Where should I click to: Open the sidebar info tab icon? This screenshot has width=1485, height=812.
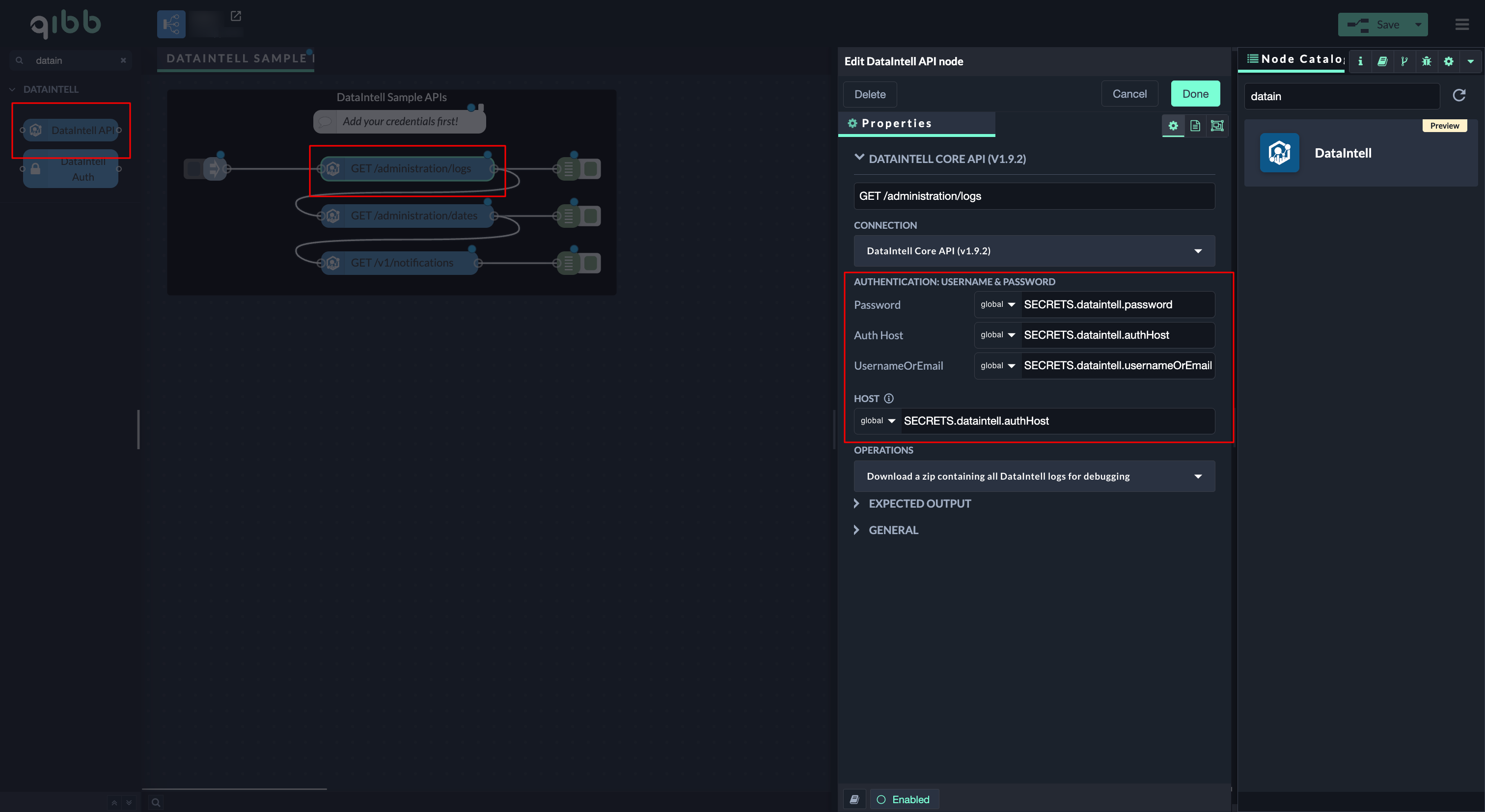tap(1360, 61)
